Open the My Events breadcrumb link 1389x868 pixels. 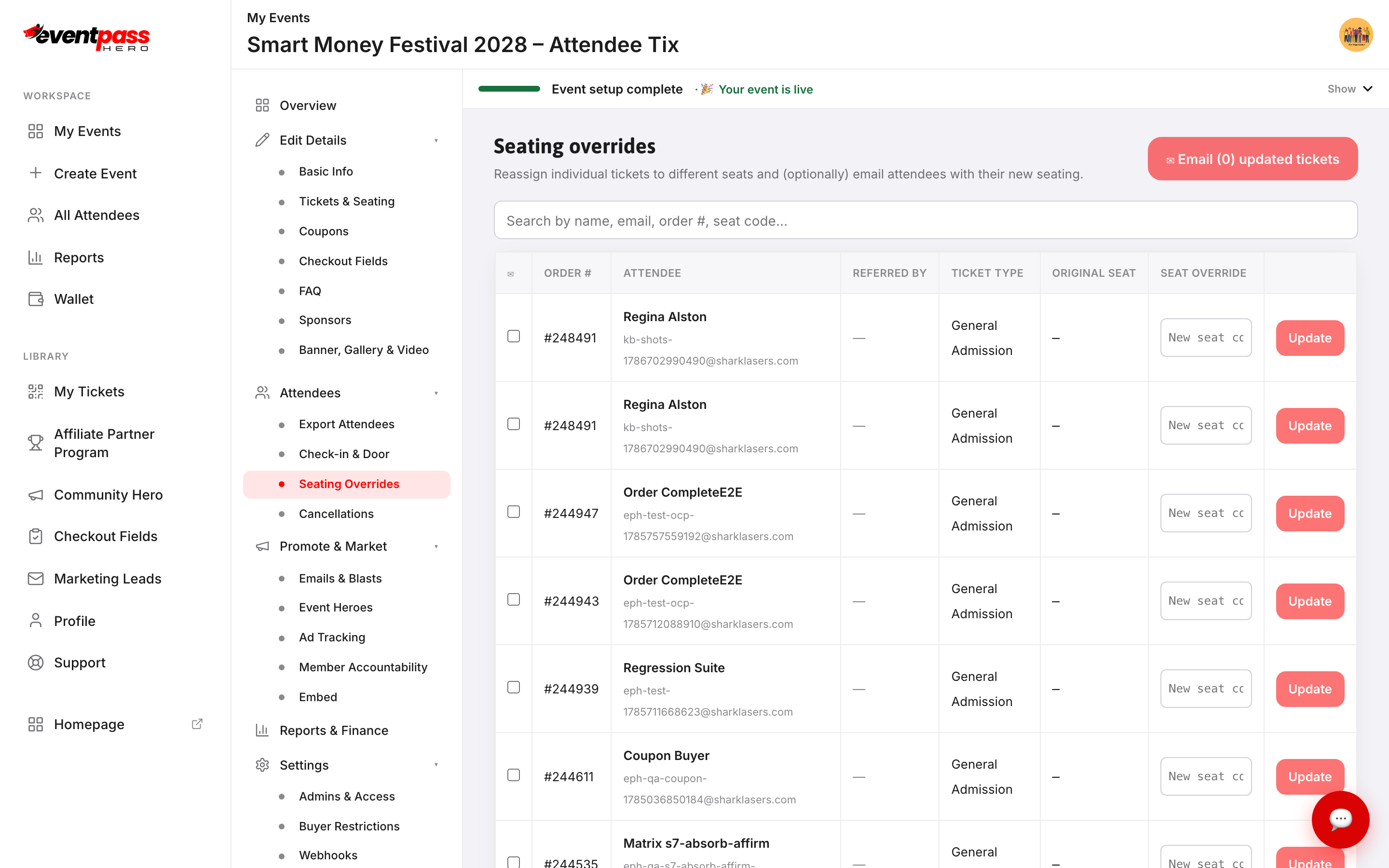click(x=278, y=18)
